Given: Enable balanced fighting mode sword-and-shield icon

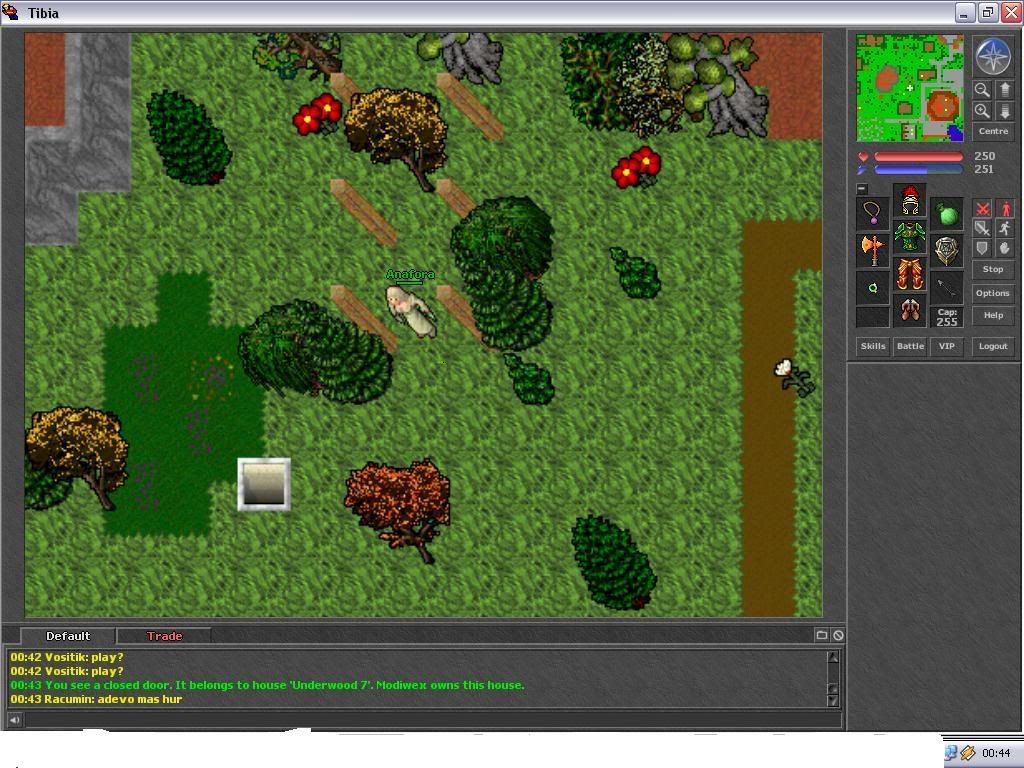Looking at the screenshot, I should (982, 228).
